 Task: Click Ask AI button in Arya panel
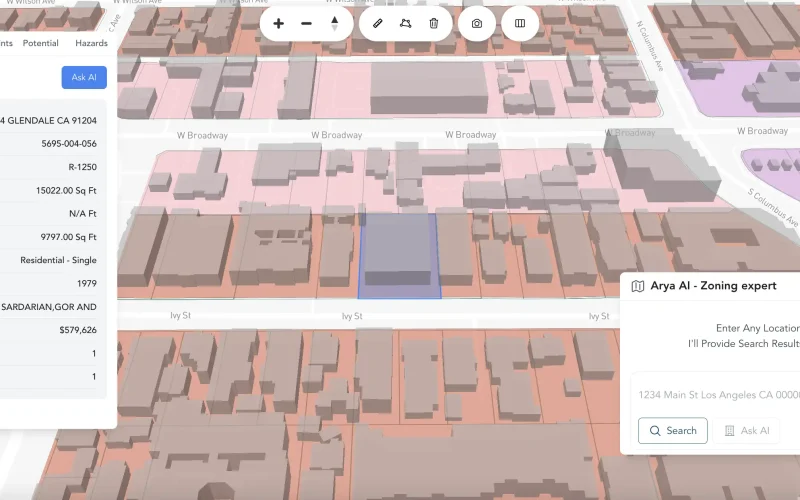point(747,431)
